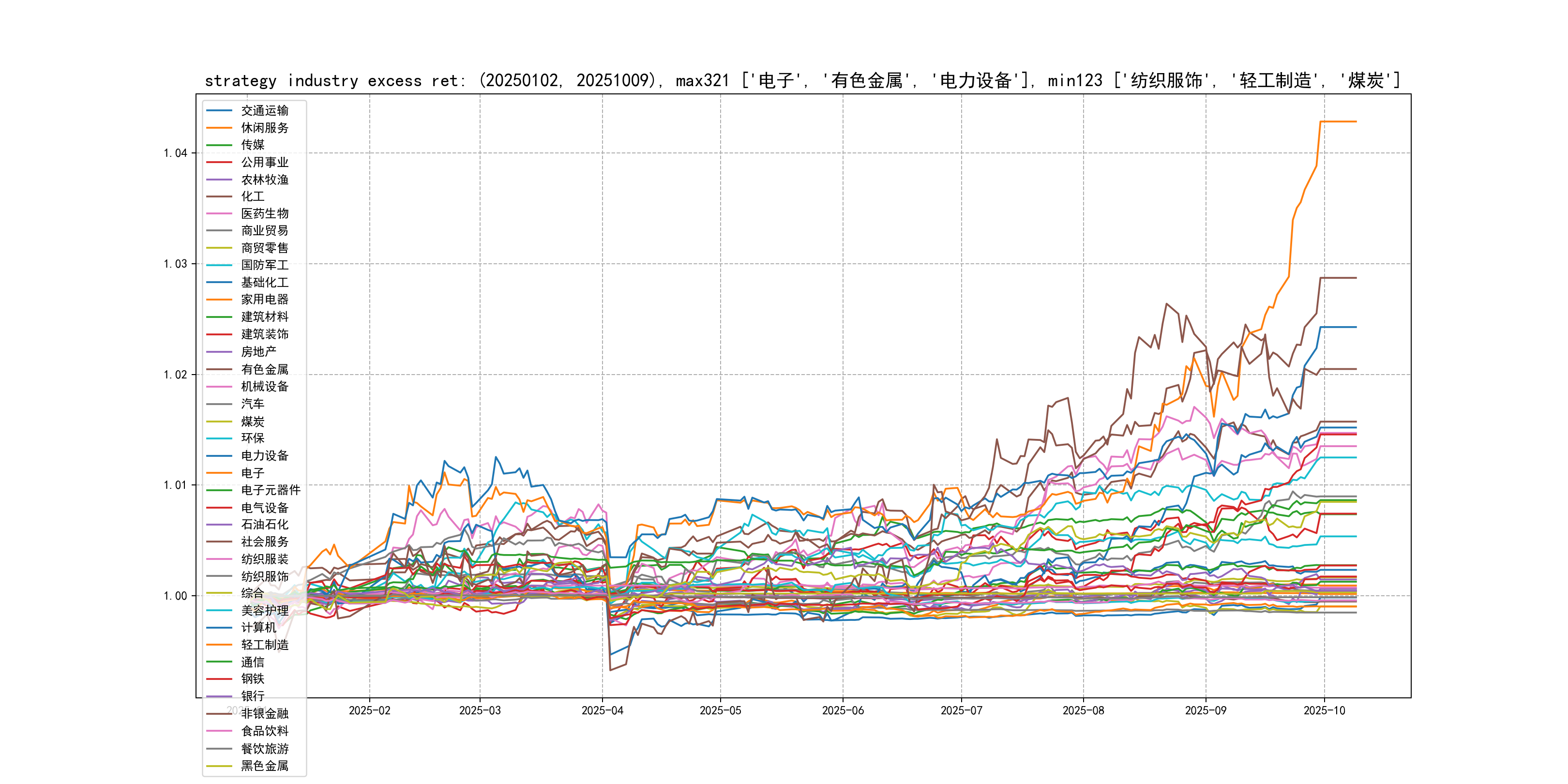This screenshot has width=1568, height=784.
Task: Select the 黑色金属 legend label
Action: 264,767
